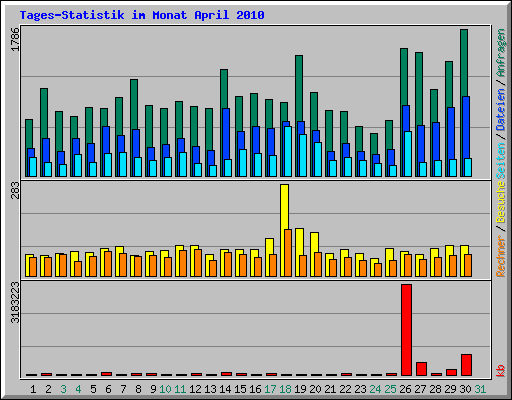Click the x-axis day label 30
This screenshot has height=400, width=512.
click(465, 389)
